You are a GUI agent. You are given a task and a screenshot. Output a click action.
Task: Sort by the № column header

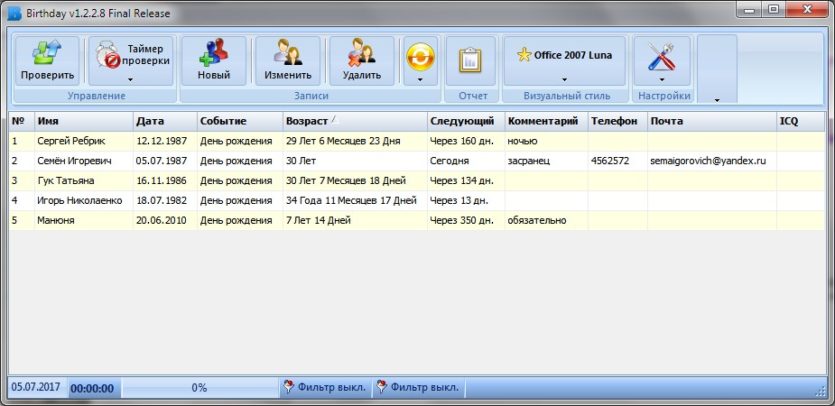click(22, 121)
